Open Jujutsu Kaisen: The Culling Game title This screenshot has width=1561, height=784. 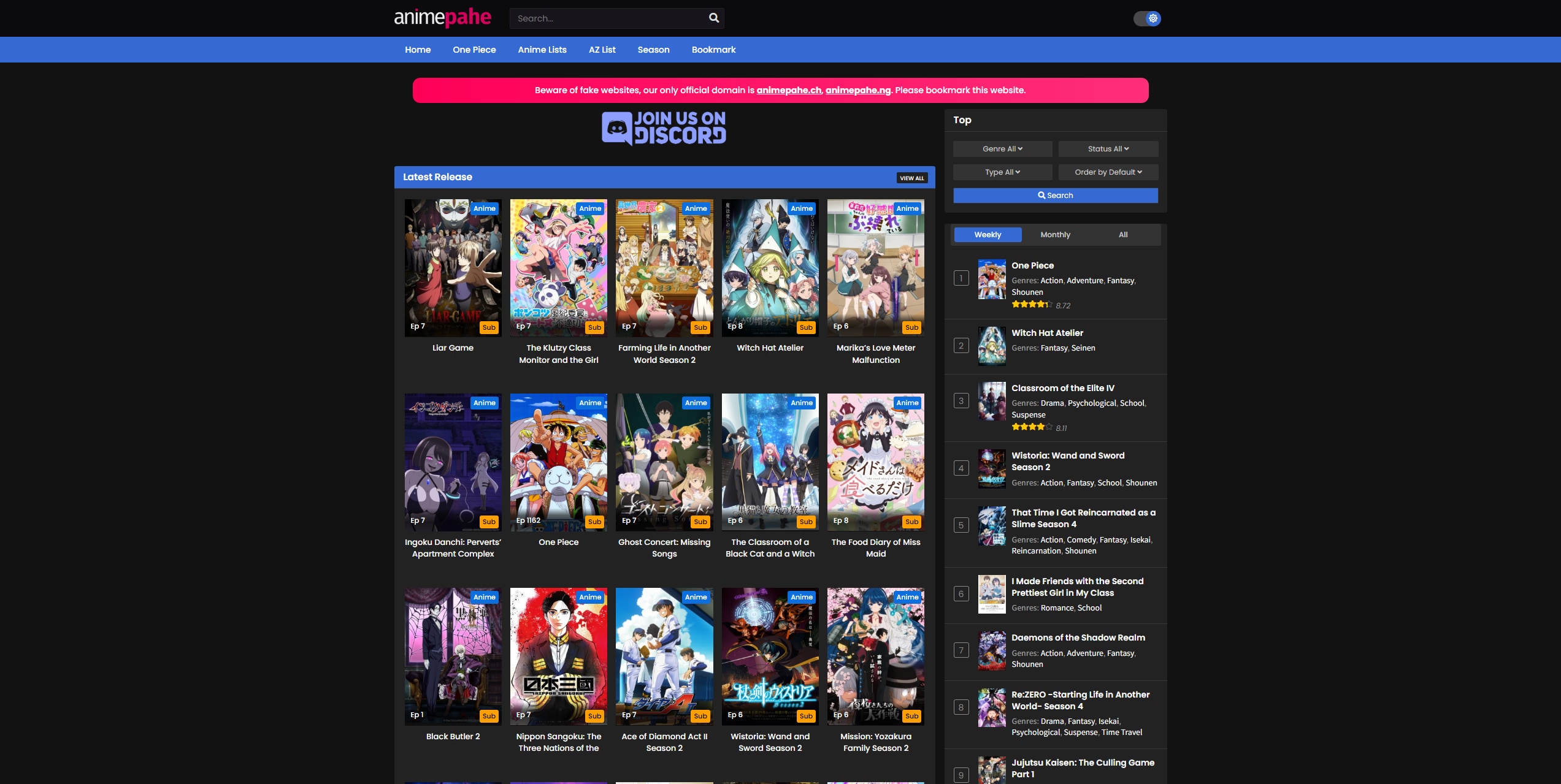pos(1083,768)
